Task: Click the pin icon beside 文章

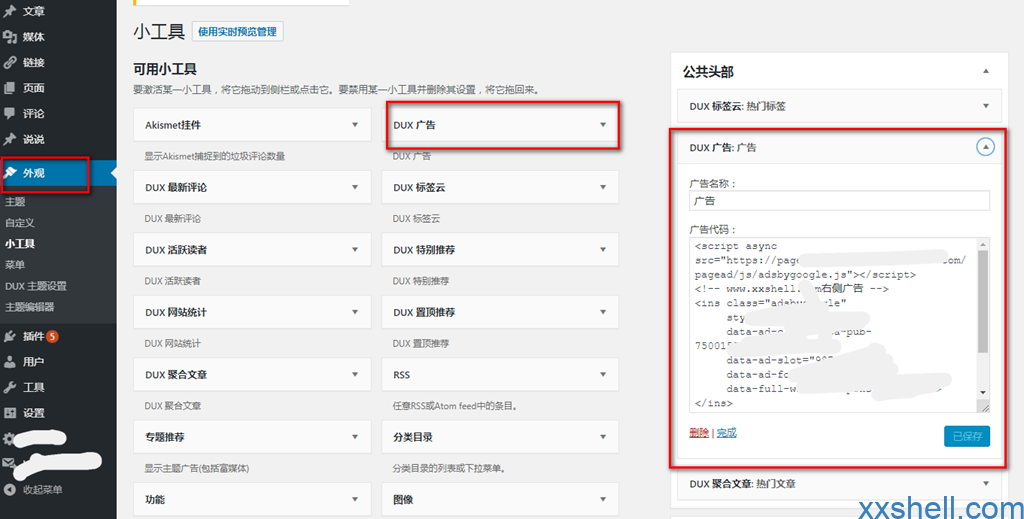Action: coord(10,12)
